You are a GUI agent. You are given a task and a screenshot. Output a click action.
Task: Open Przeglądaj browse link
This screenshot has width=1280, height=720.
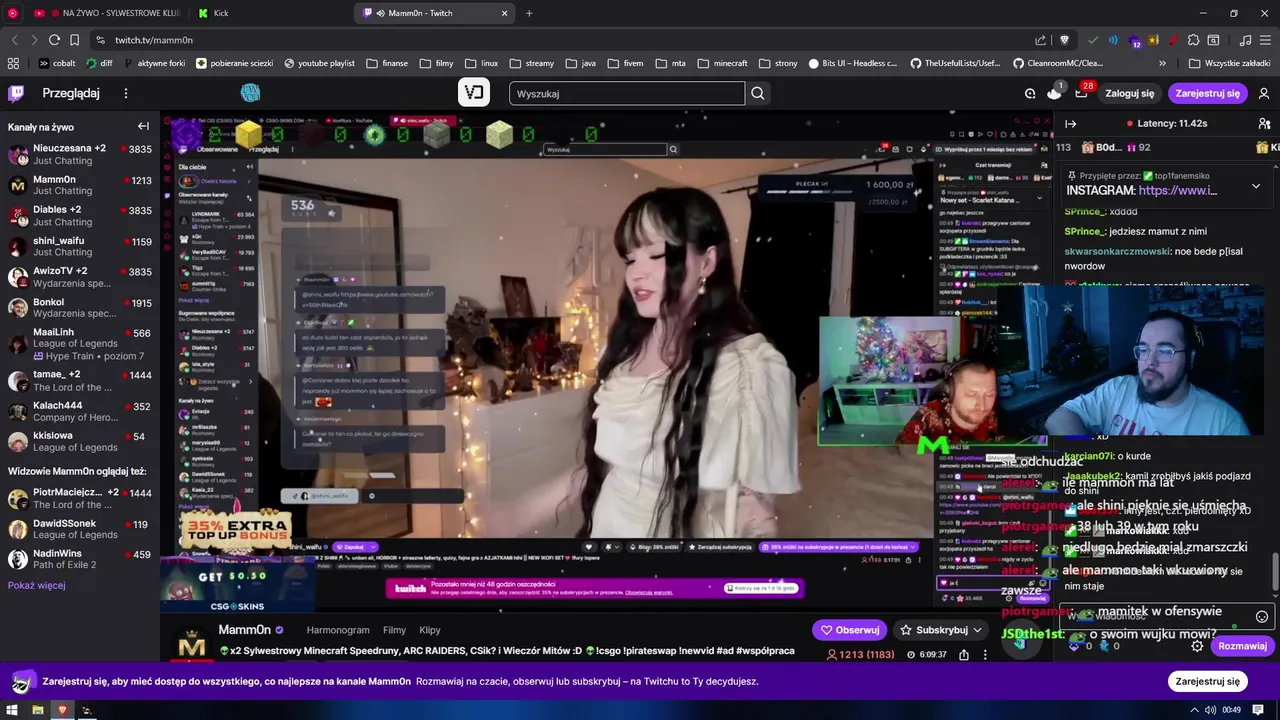[71, 93]
